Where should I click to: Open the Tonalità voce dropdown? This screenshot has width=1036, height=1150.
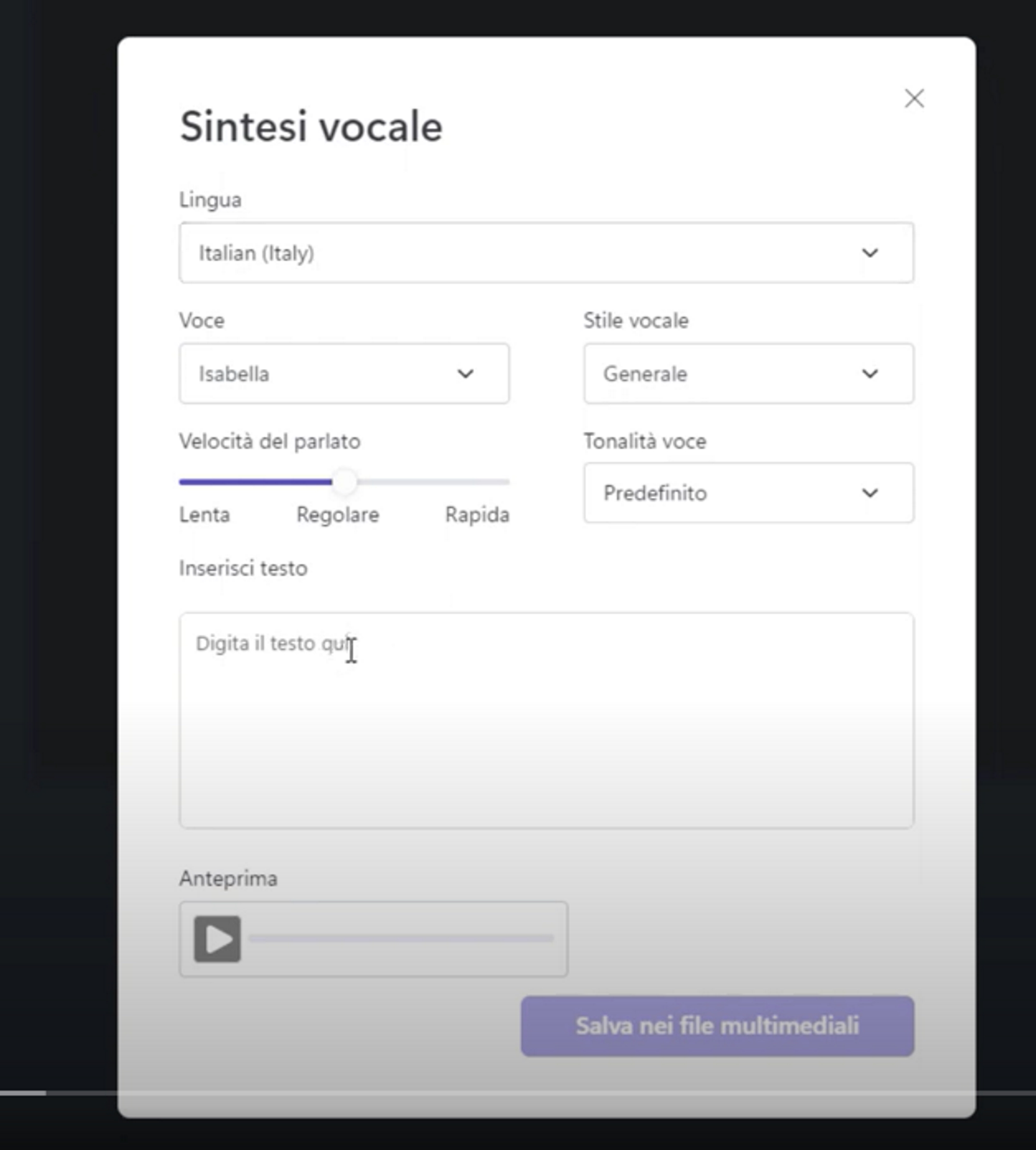[x=748, y=492]
